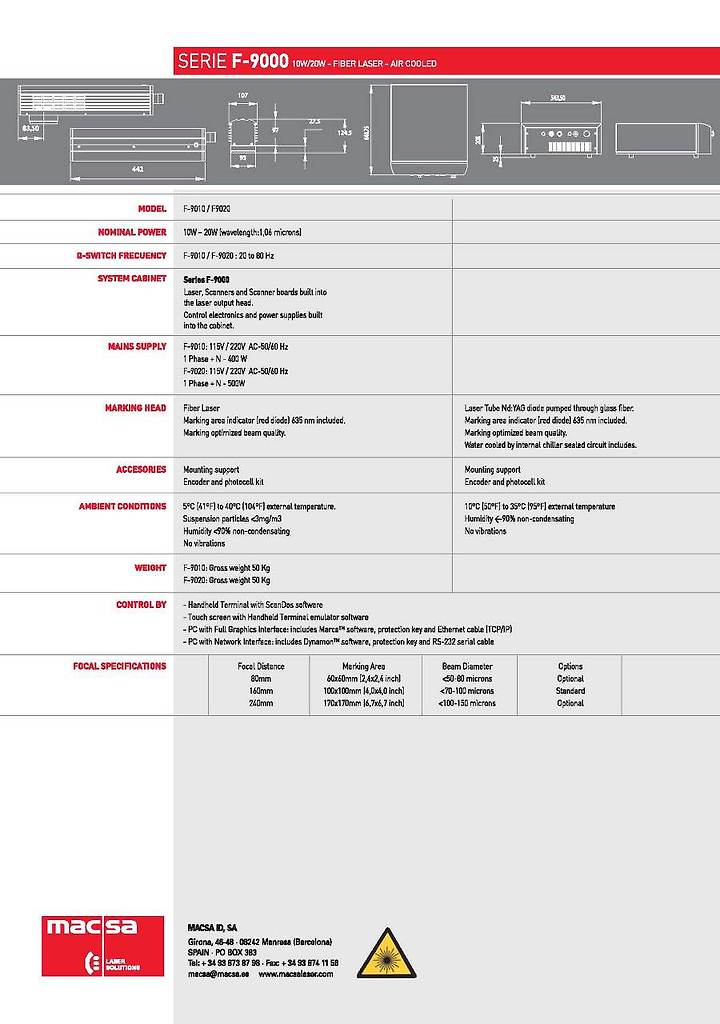Click the '10W – 20W (wavelength:1,06 microns)' text
The width and height of the screenshot is (720, 1024).
[242, 232]
